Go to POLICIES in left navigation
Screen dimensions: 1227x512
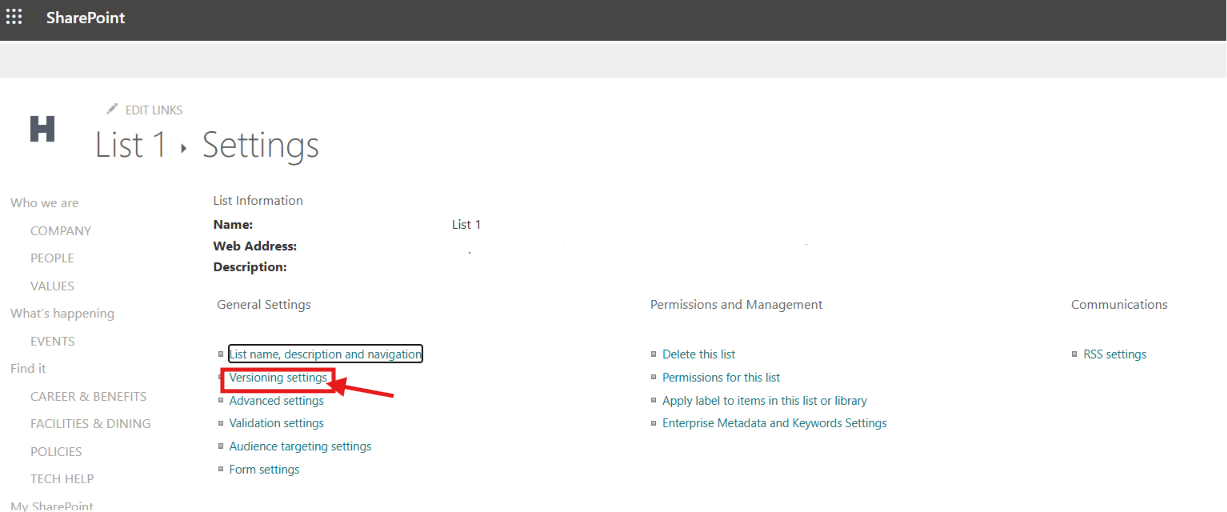click(56, 451)
